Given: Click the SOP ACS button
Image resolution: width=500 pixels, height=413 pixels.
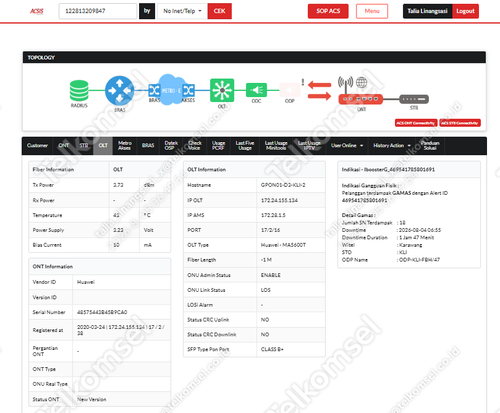Looking at the screenshot, I should 328,11.
